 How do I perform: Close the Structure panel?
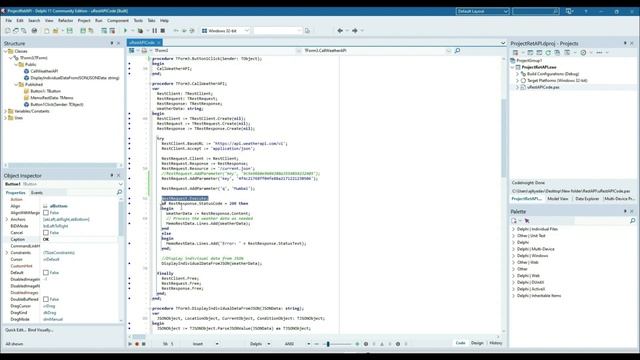pos(119,43)
